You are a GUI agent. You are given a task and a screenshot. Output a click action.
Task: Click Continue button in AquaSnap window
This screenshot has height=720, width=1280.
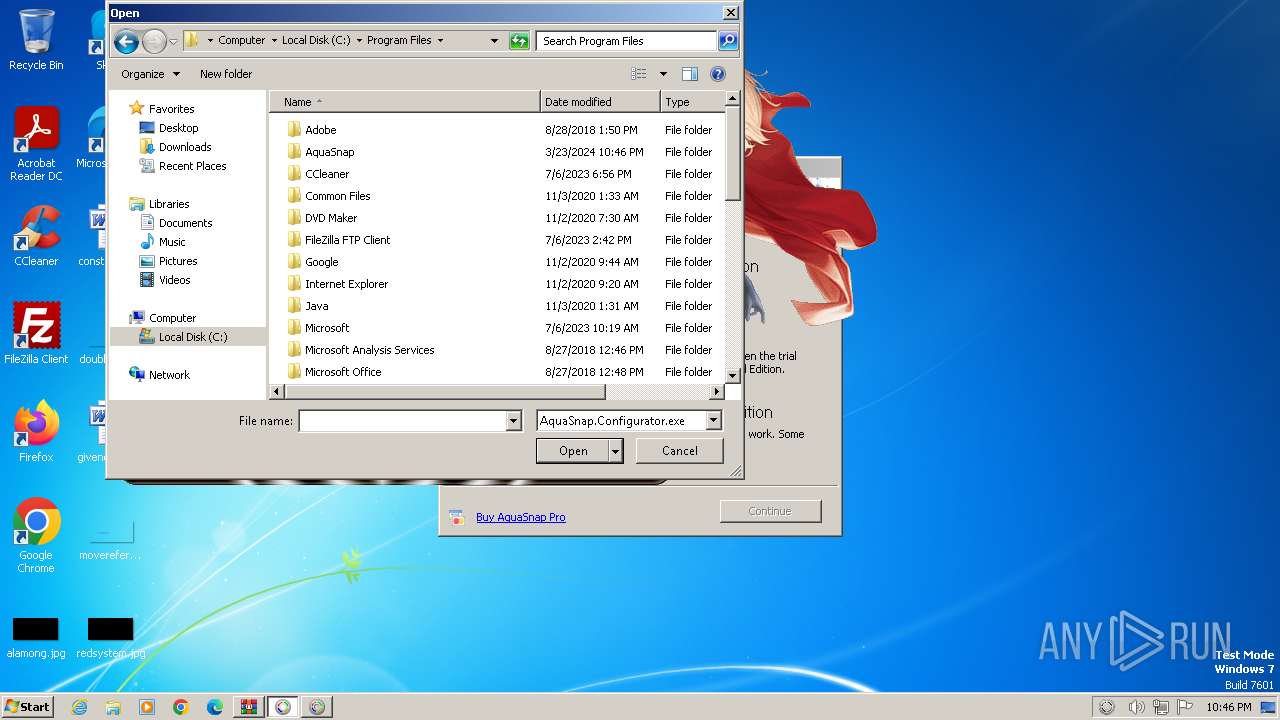pyautogui.click(x=770, y=511)
